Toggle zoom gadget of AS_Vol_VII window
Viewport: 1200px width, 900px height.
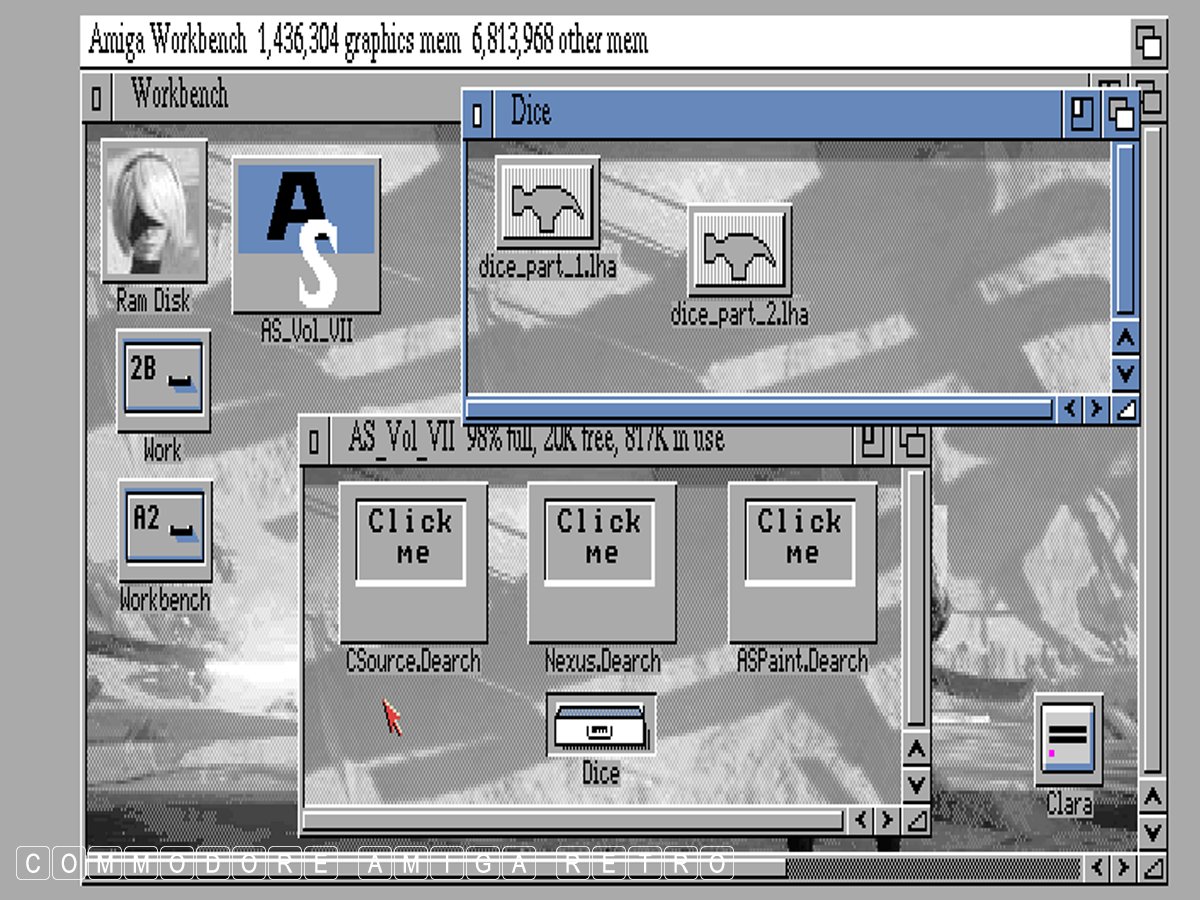click(873, 441)
